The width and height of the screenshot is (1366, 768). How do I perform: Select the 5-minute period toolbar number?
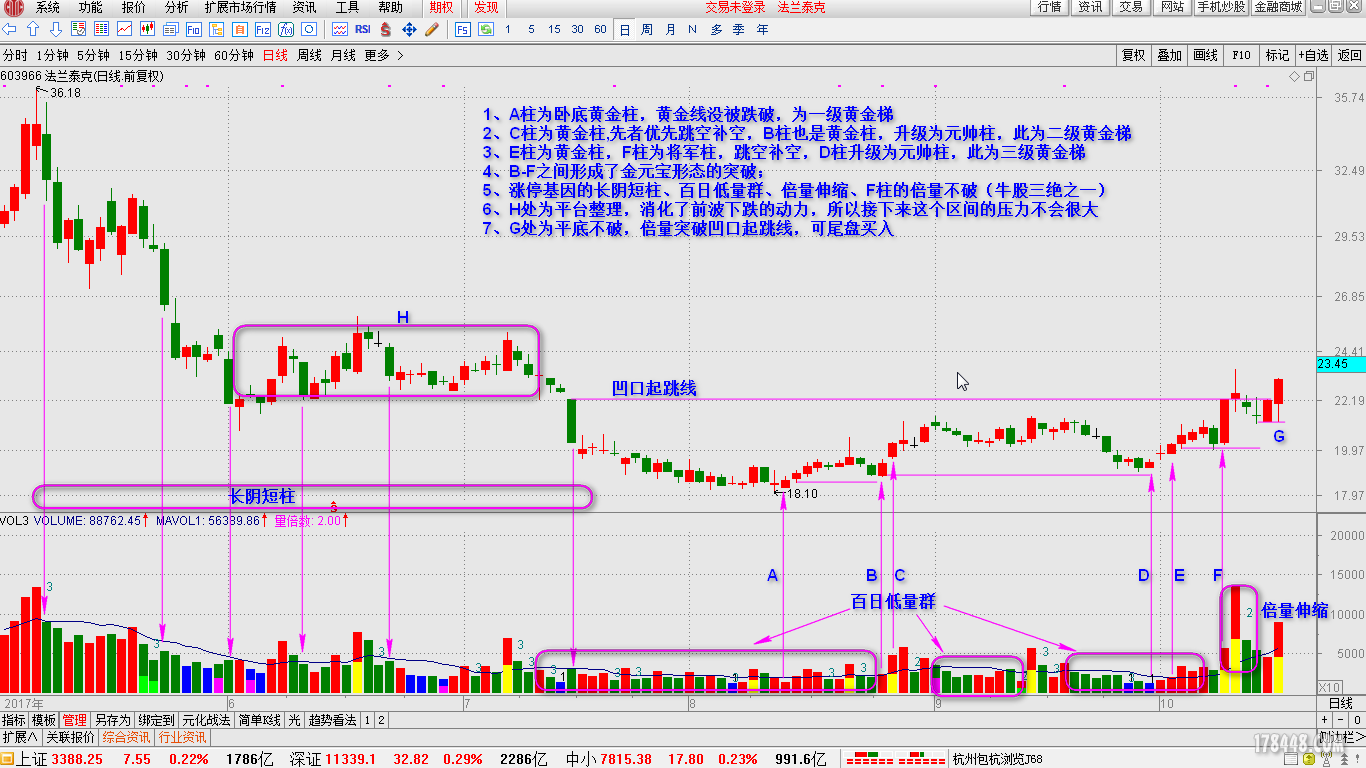tap(531, 30)
